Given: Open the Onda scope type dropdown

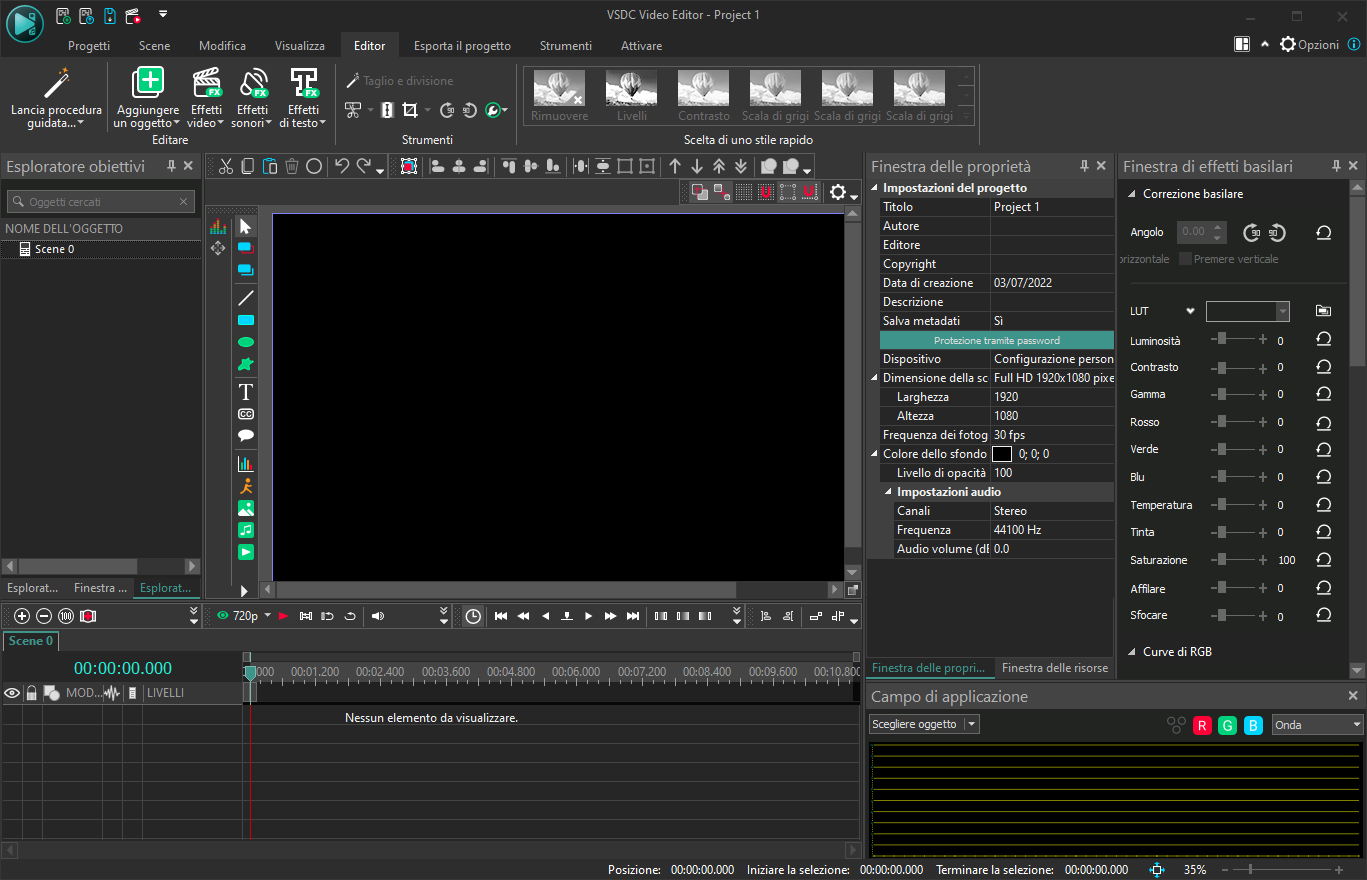Looking at the screenshot, I should tap(1317, 725).
